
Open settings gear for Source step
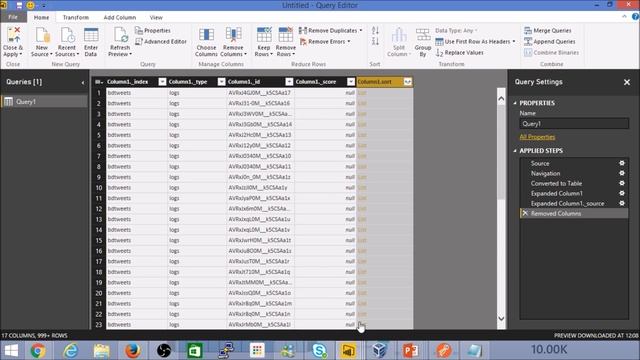pyautogui.click(x=622, y=163)
